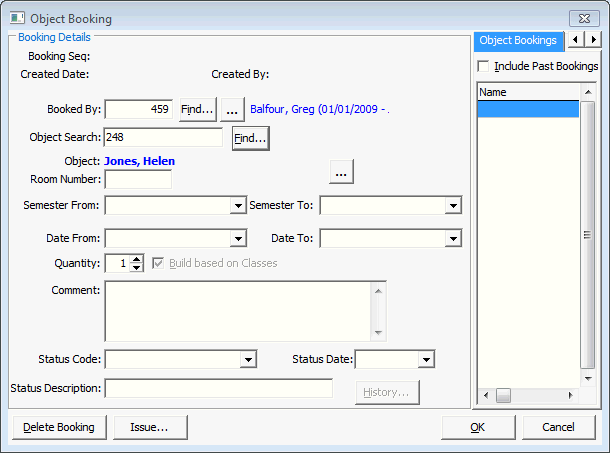The height and width of the screenshot is (453, 610).
Task: Expand the Date From dropdown
Action: tap(238, 238)
